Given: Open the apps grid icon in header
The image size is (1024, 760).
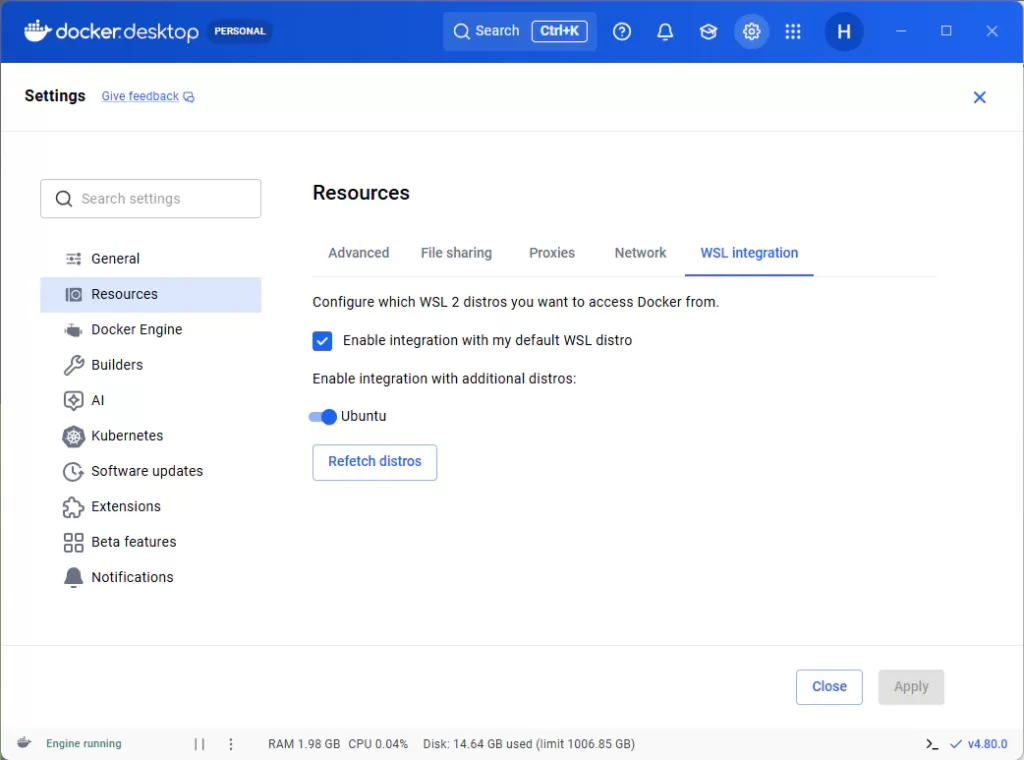Looking at the screenshot, I should tap(793, 31).
